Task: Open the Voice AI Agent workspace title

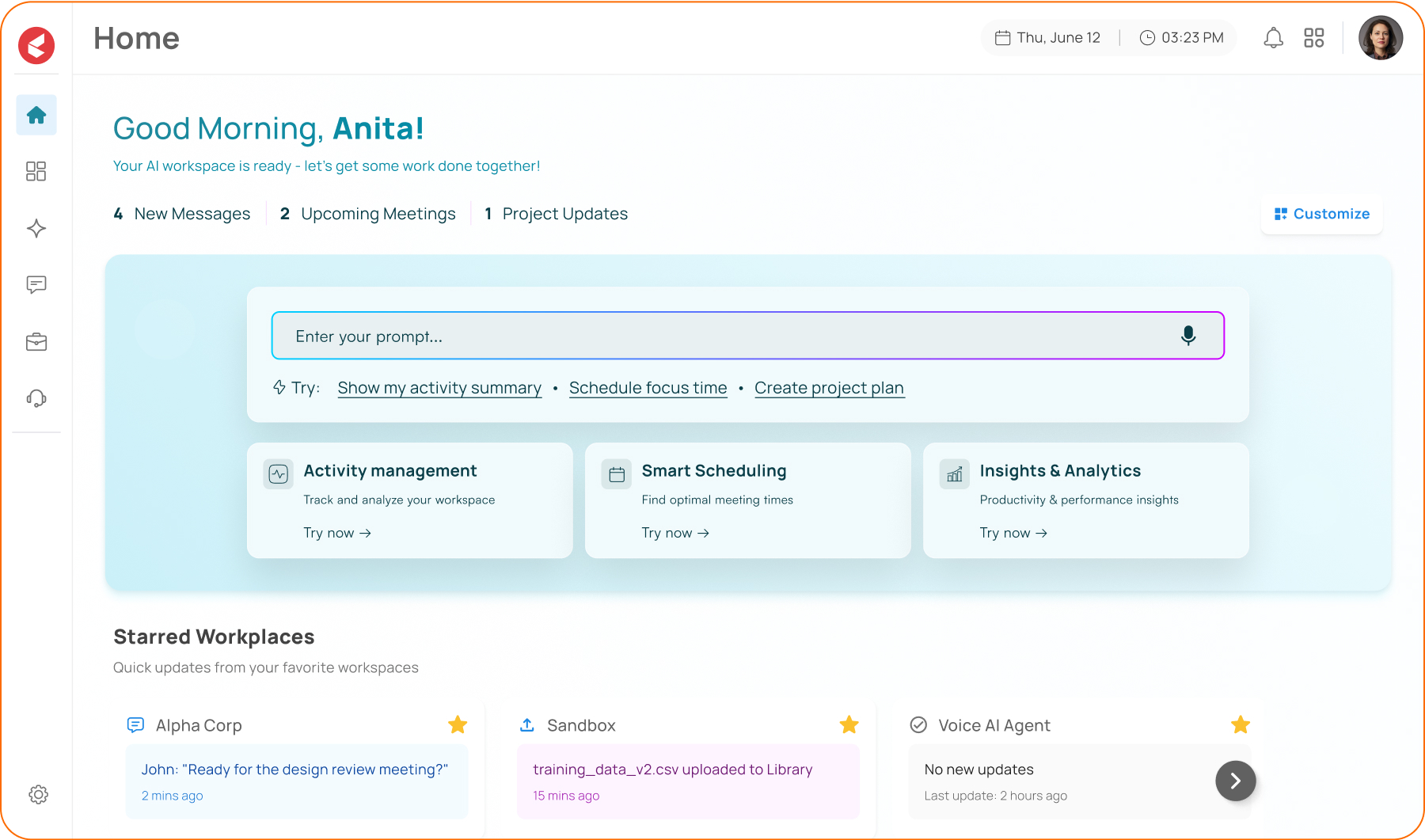Action: pyautogui.click(x=994, y=725)
